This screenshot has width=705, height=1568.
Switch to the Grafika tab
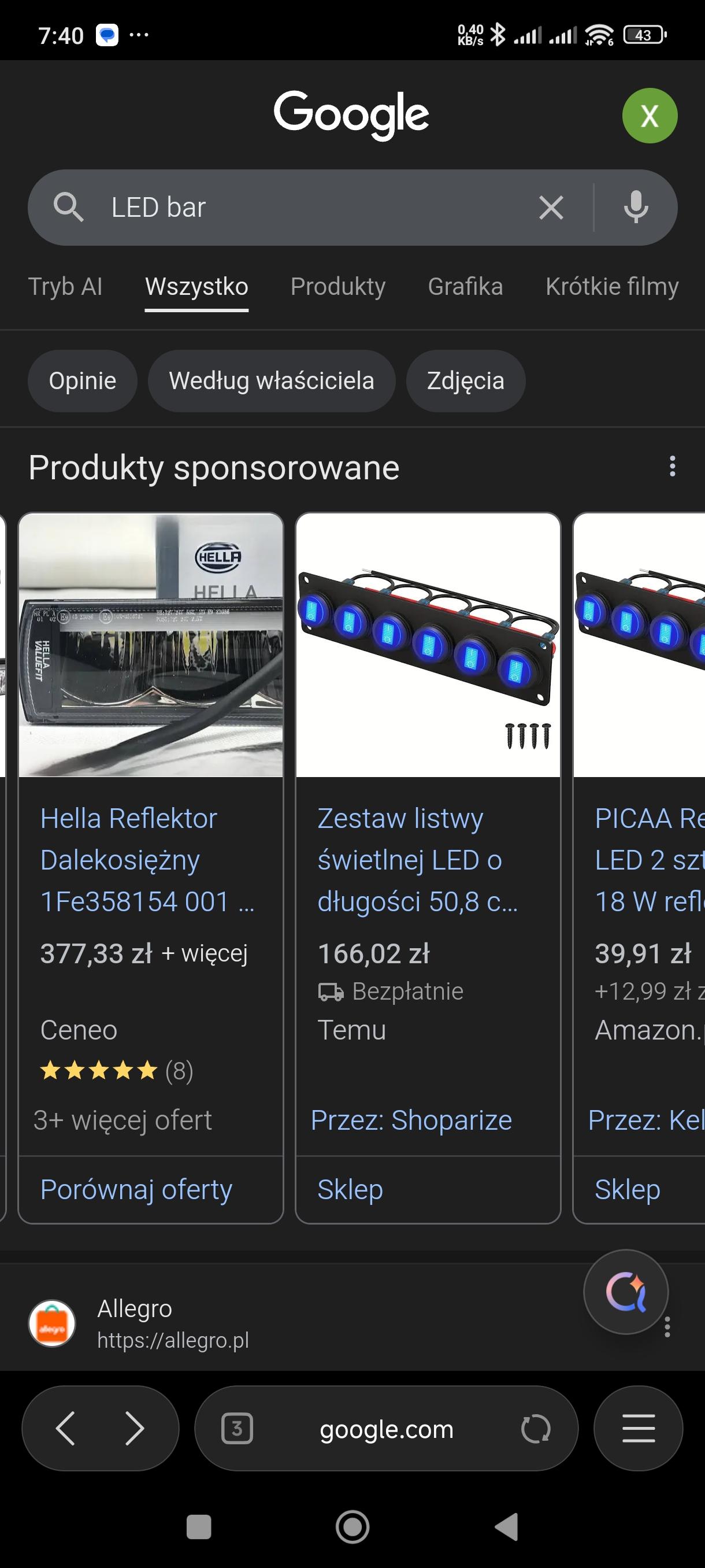pyautogui.click(x=465, y=287)
